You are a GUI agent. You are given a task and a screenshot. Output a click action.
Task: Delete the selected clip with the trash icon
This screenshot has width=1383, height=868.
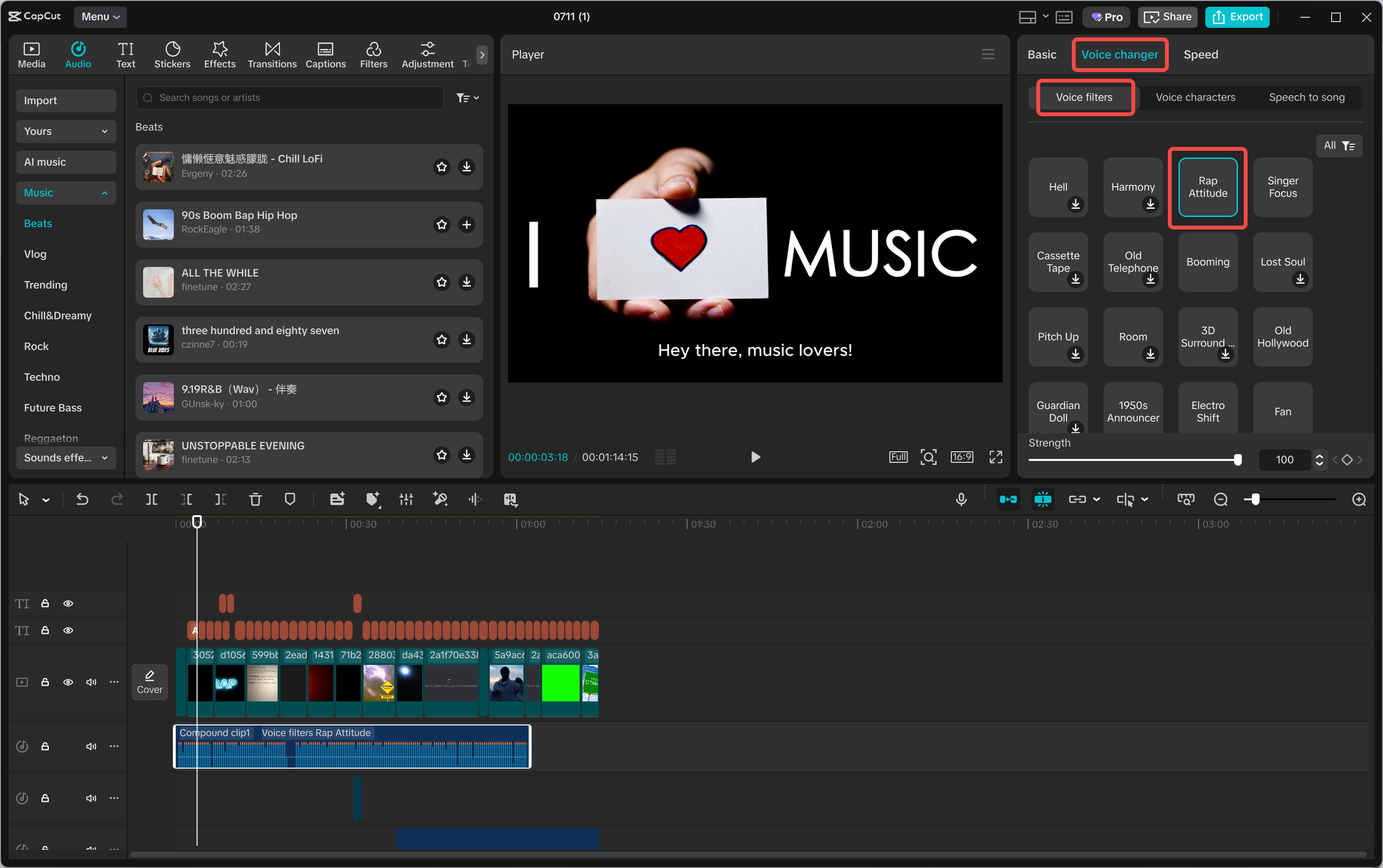[x=255, y=499]
